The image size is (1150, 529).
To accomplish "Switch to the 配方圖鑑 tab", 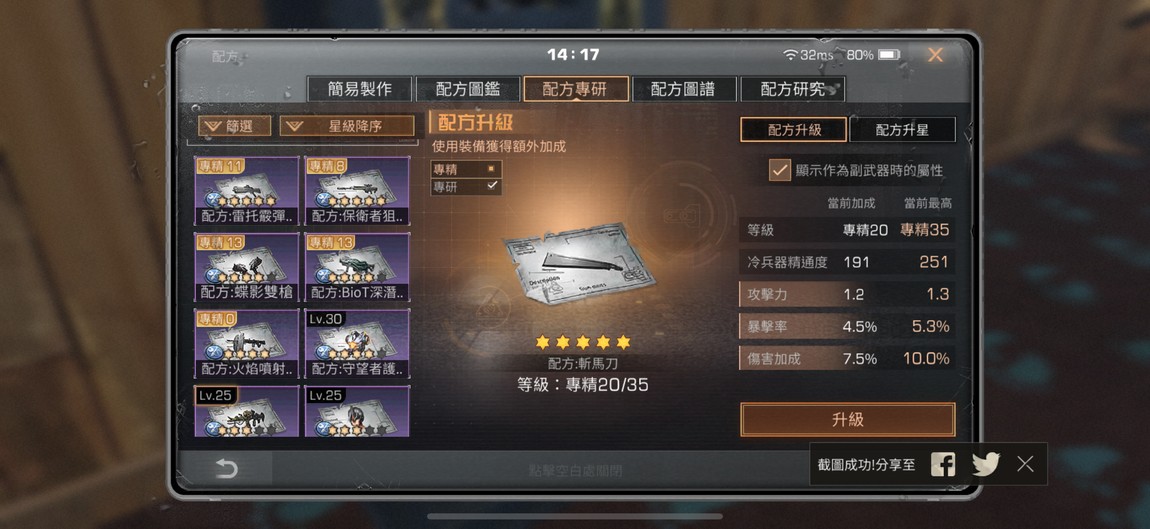I will 468,89.
